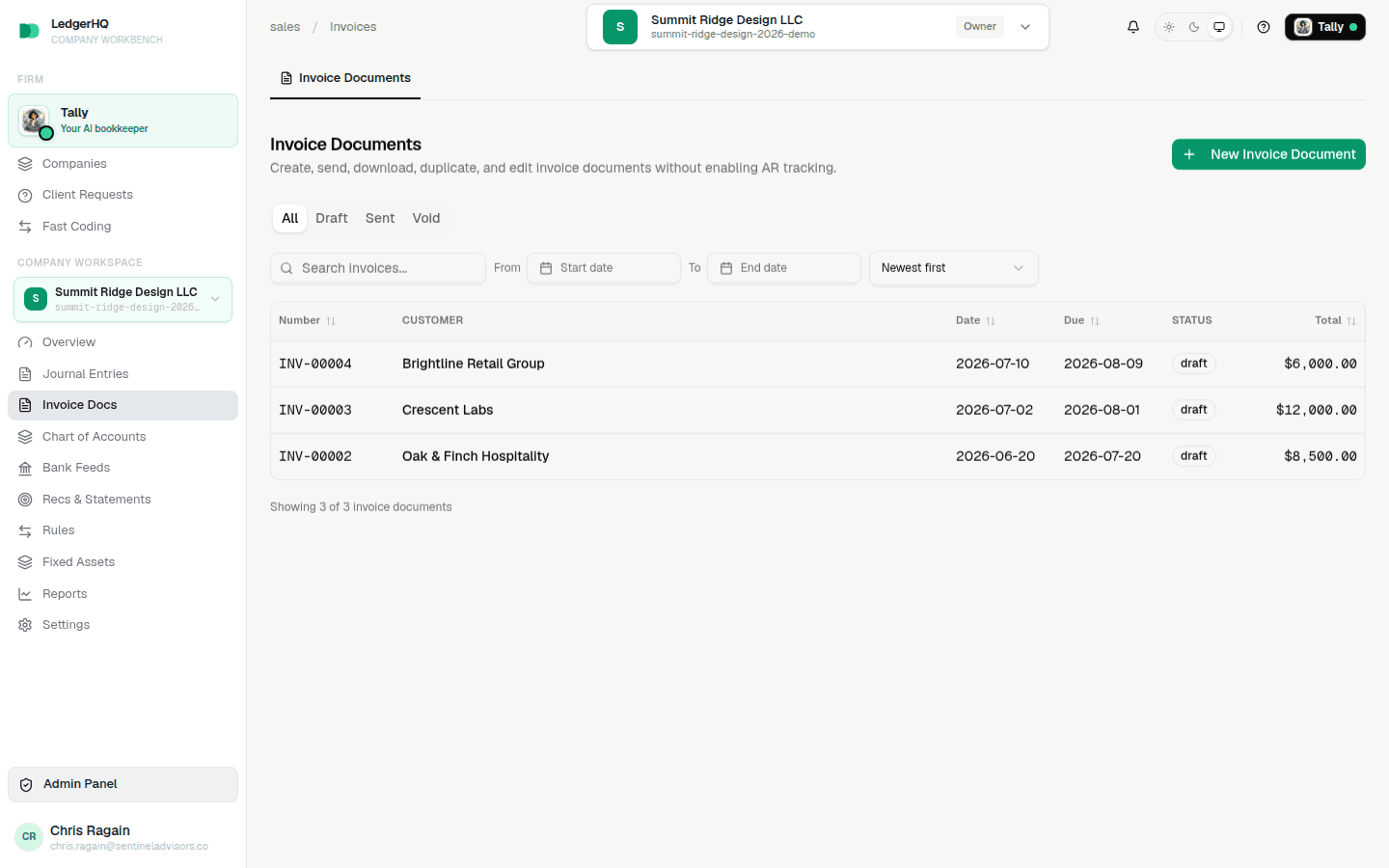Image resolution: width=1389 pixels, height=868 pixels.
Task: Click the Invoices breadcrumb
Action: [x=353, y=27]
